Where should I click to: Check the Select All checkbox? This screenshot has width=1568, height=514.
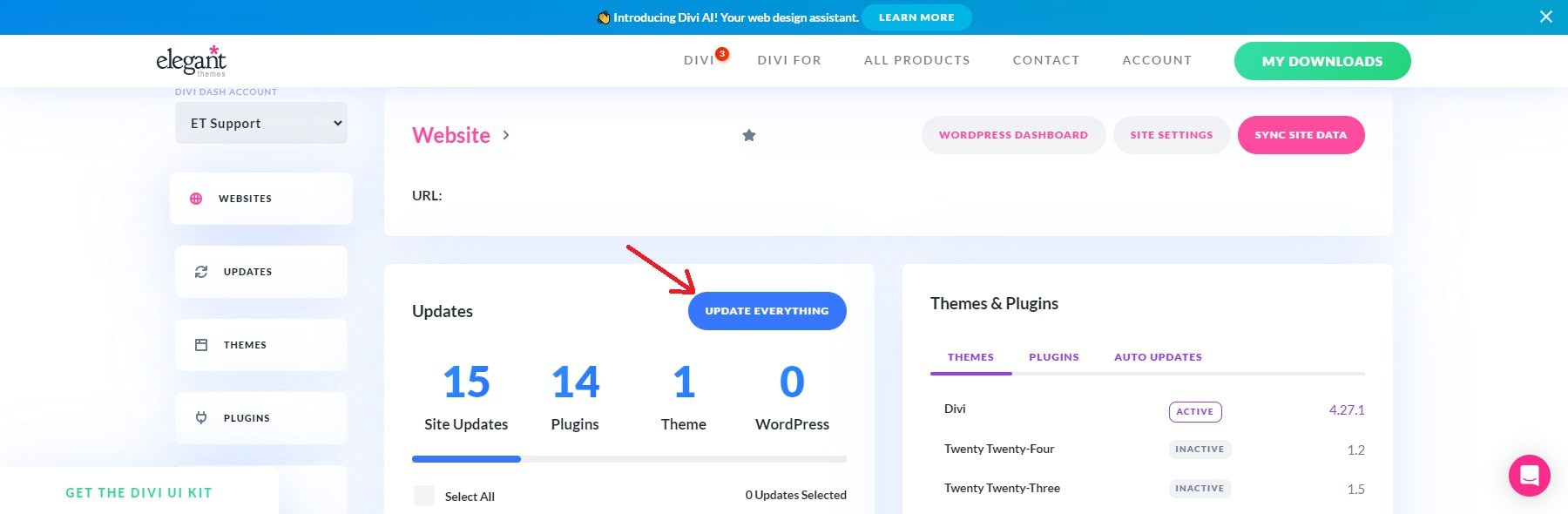(x=424, y=496)
